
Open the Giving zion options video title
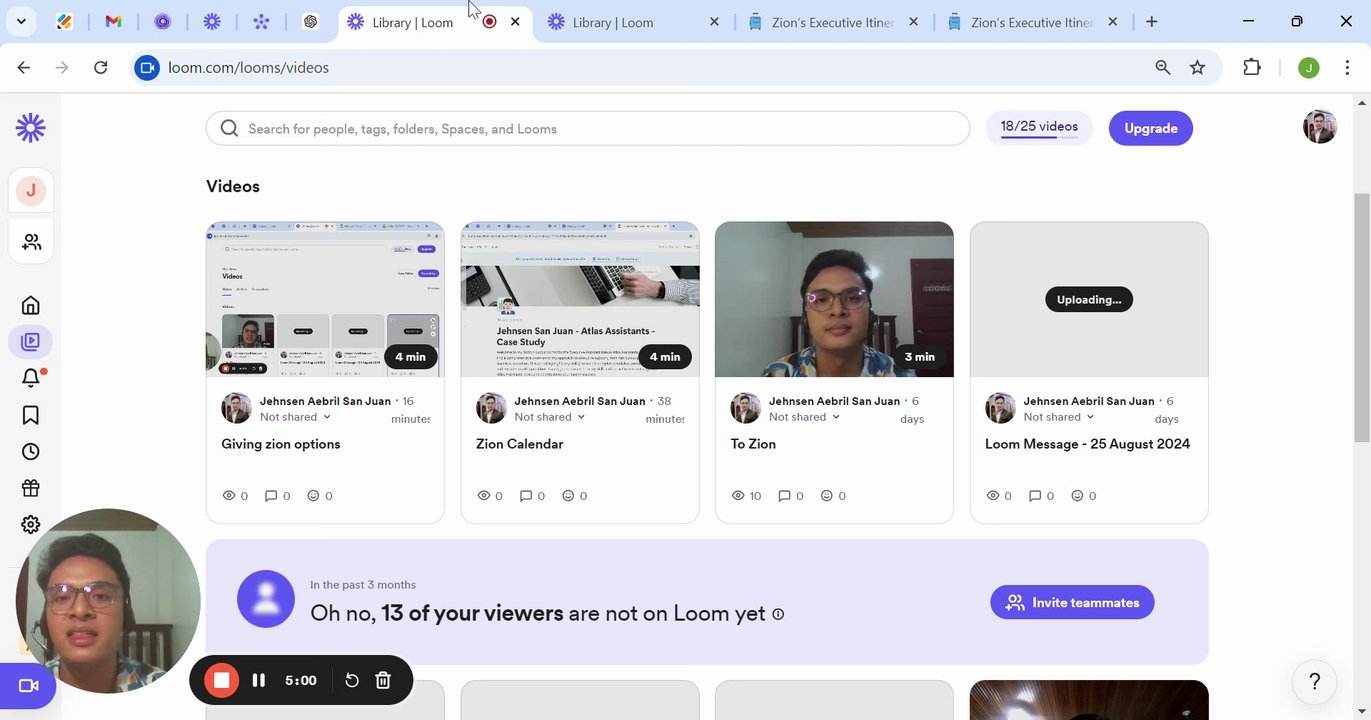click(281, 444)
